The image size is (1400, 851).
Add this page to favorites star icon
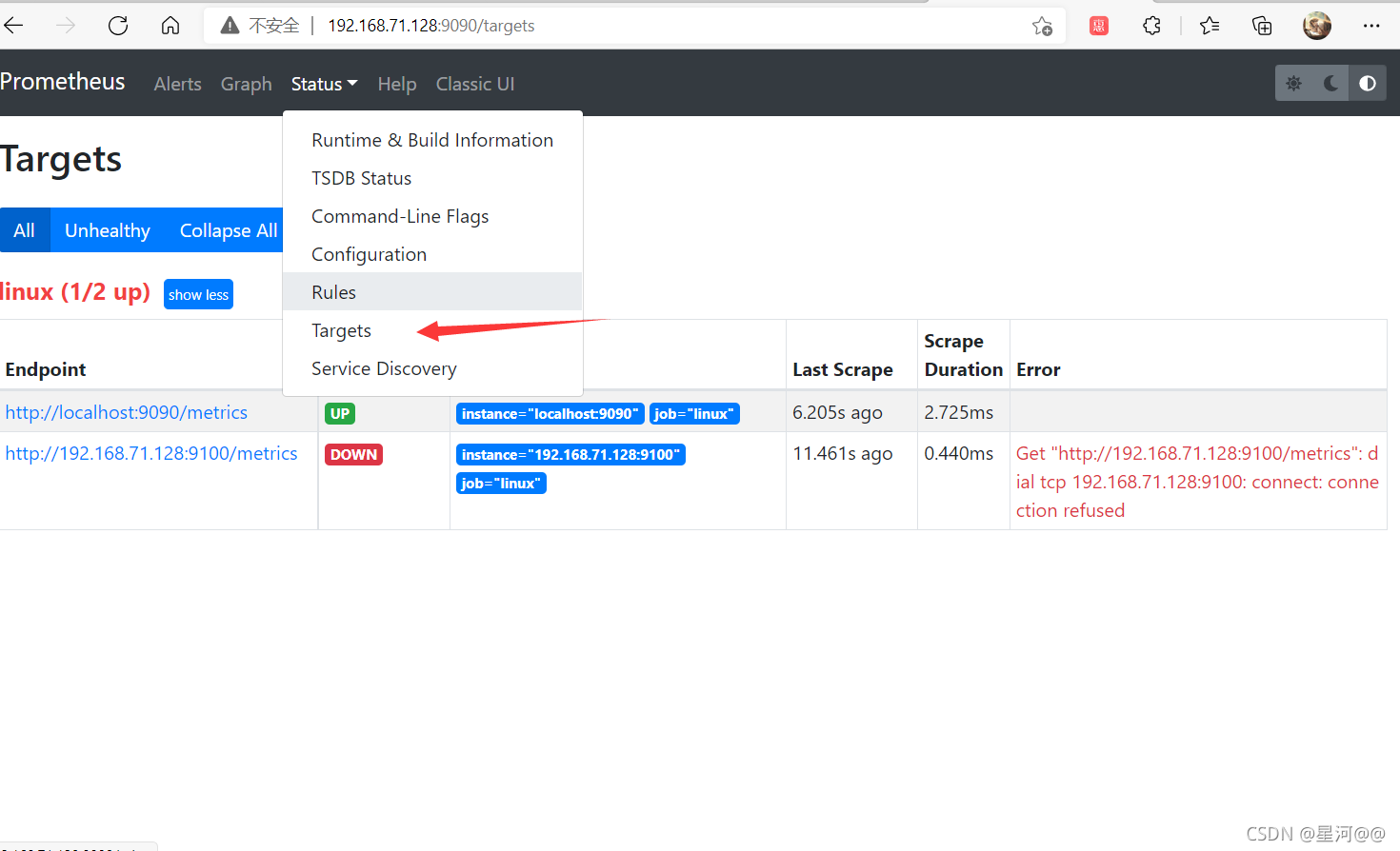click(x=1043, y=26)
